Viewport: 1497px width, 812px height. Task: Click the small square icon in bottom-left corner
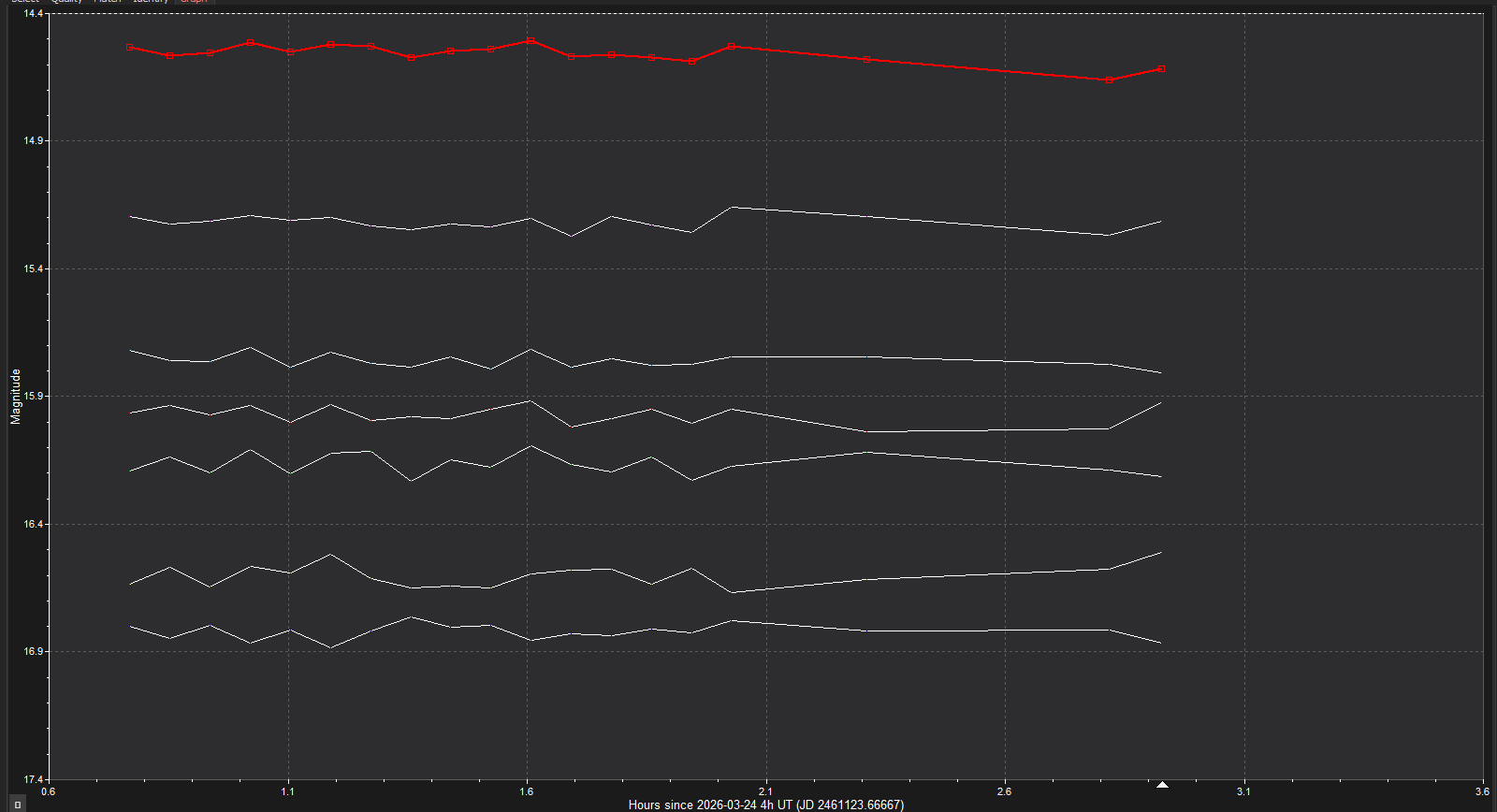[17, 805]
